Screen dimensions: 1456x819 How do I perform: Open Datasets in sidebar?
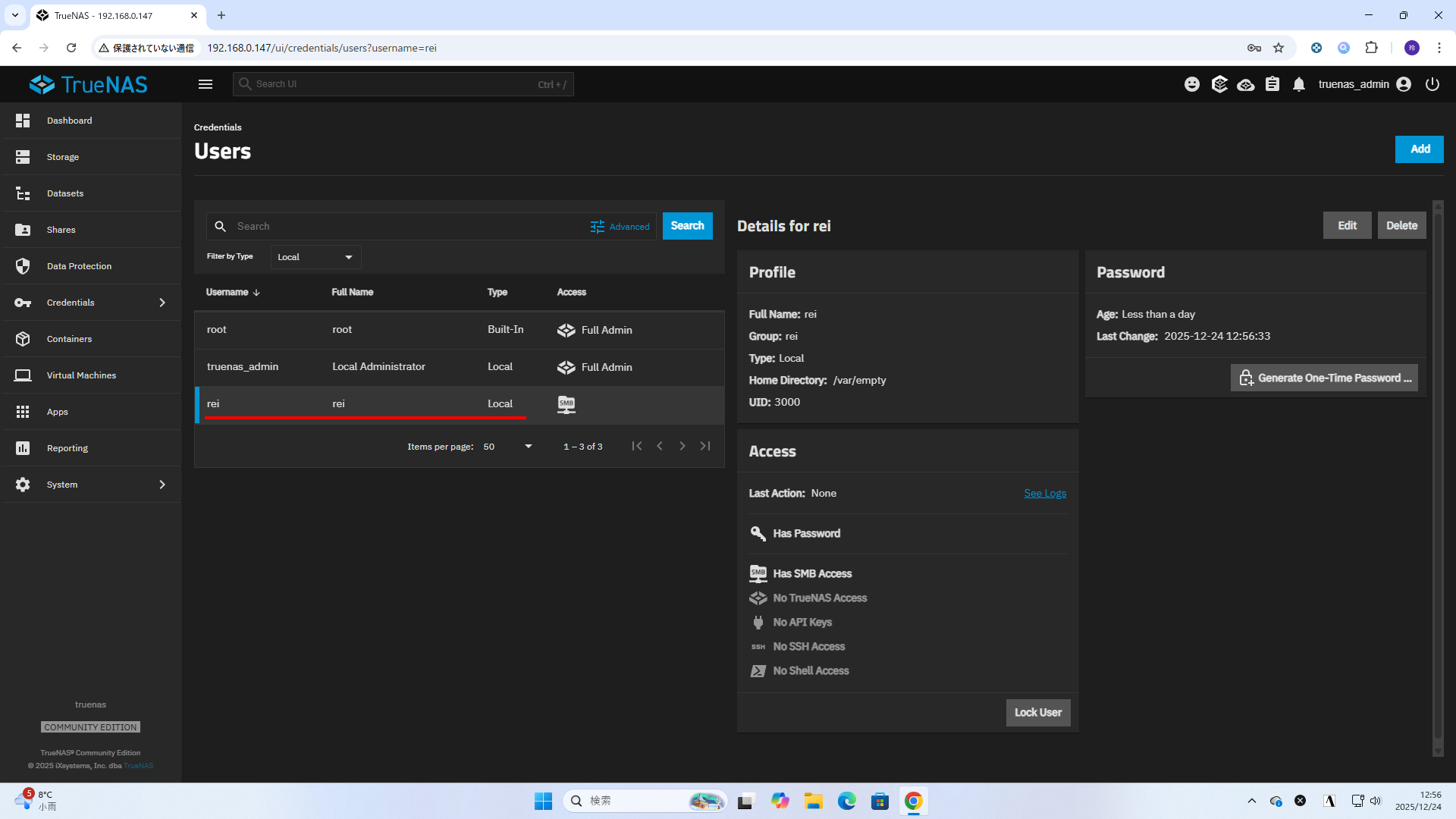pyautogui.click(x=65, y=193)
